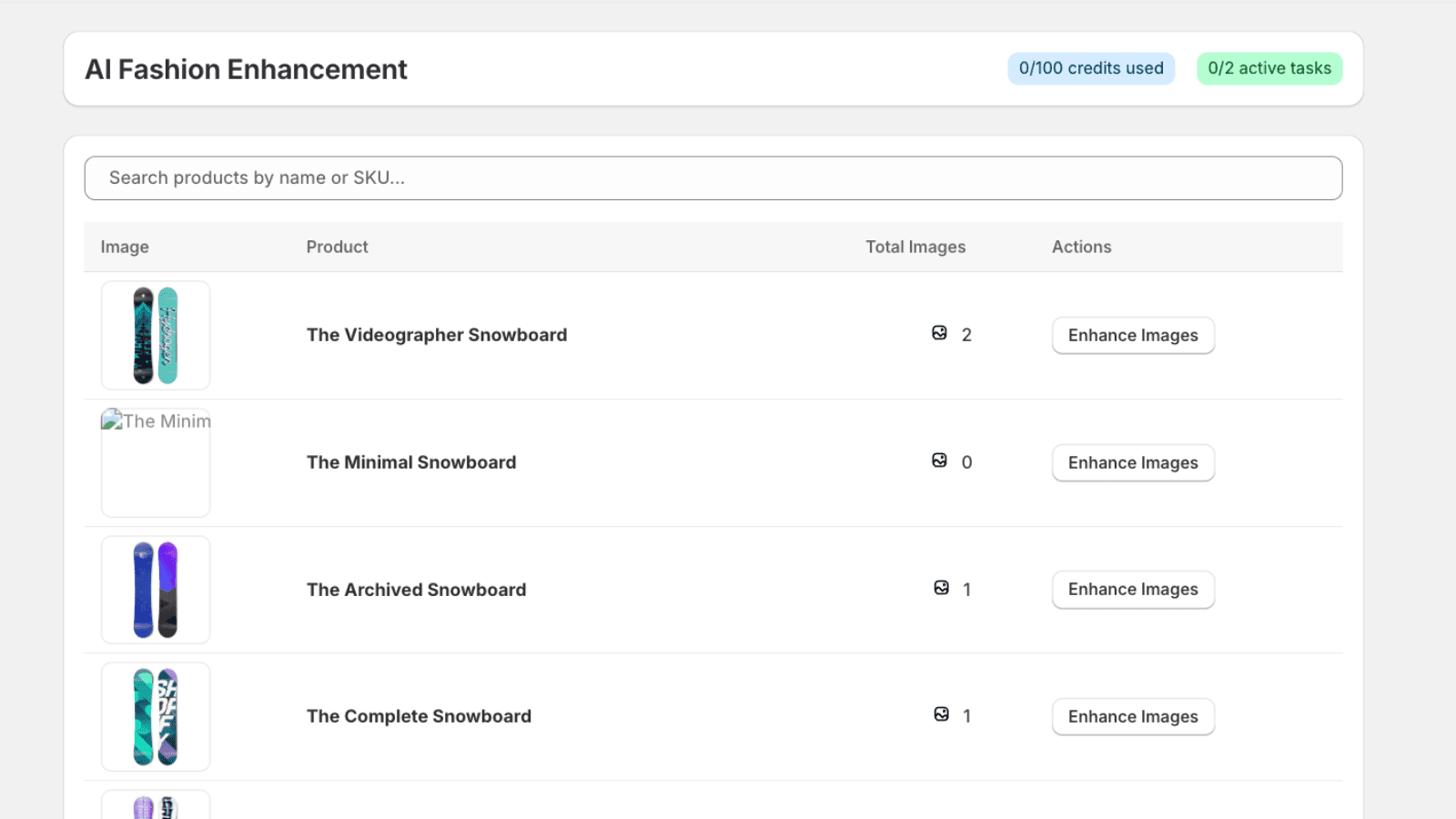Click image count icon for Complete Snowboard
Viewport: 1456px width, 819px height.
pyautogui.click(x=941, y=714)
